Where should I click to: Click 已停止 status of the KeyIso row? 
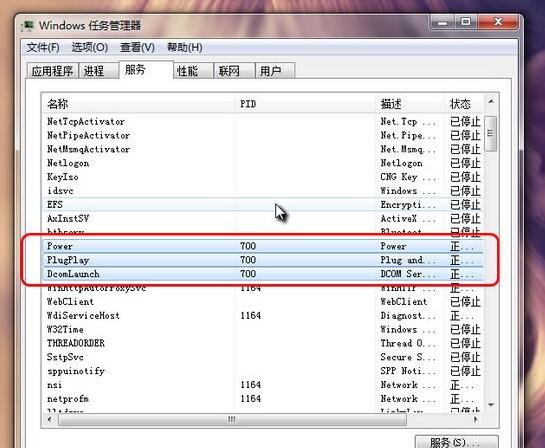(x=465, y=177)
